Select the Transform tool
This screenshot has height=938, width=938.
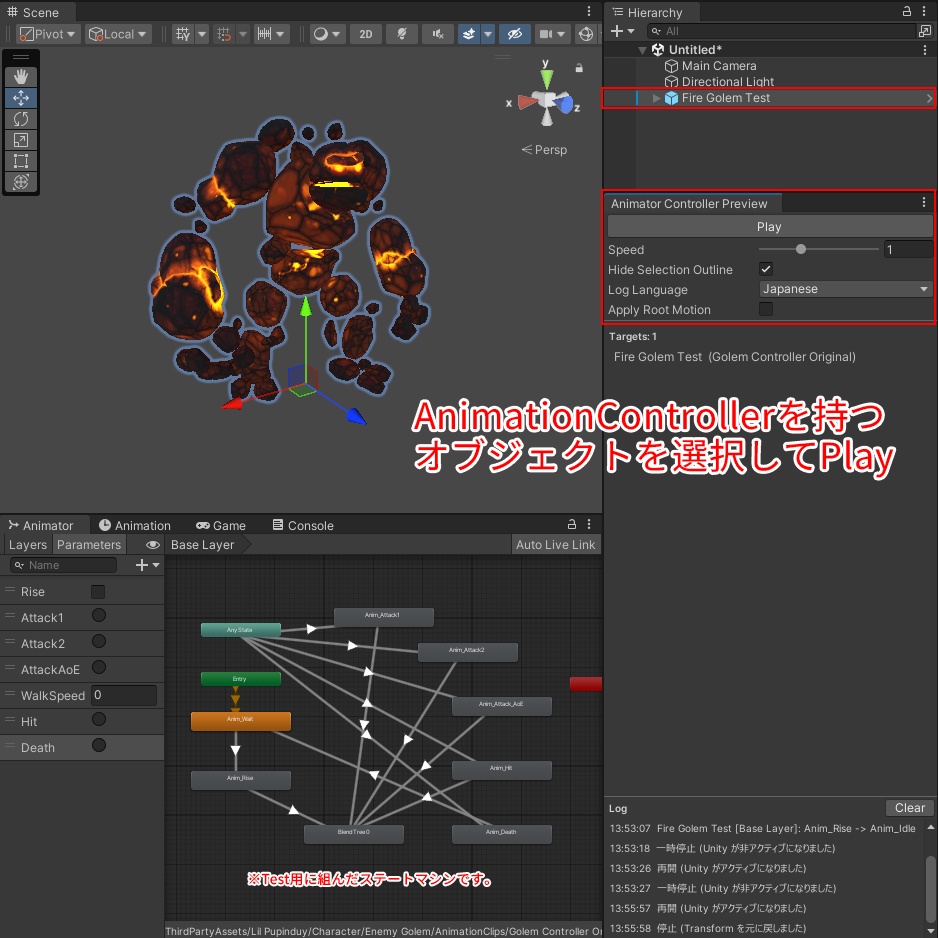click(21, 181)
